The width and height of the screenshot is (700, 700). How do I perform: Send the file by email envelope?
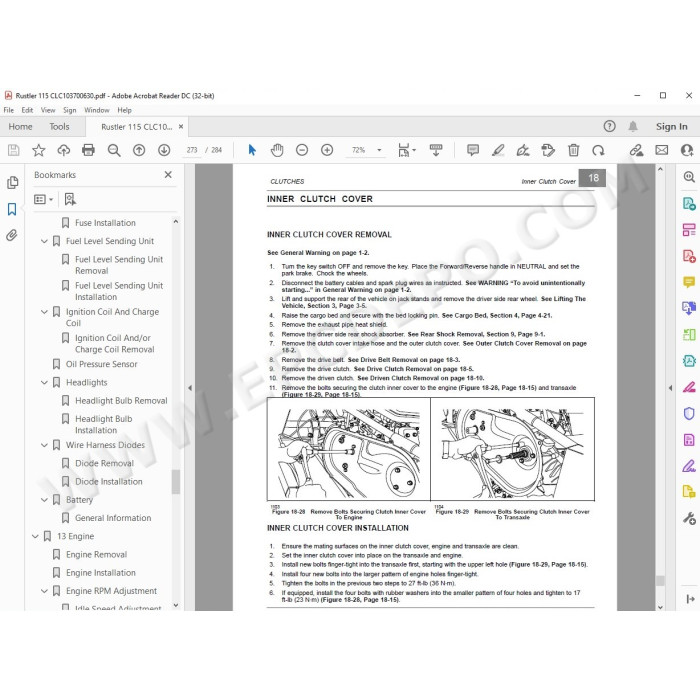tap(662, 150)
